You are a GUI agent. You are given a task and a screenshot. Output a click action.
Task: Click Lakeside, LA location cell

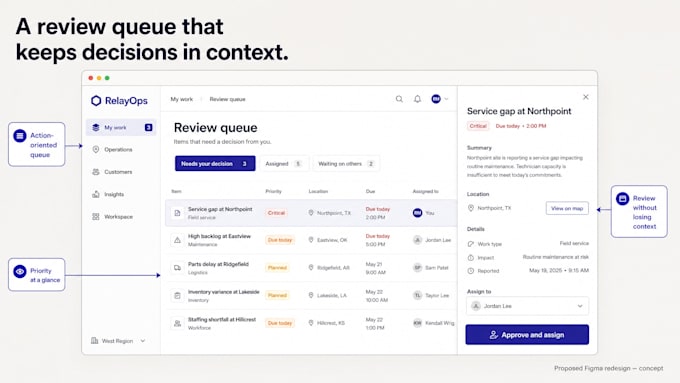[x=327, y=295]
